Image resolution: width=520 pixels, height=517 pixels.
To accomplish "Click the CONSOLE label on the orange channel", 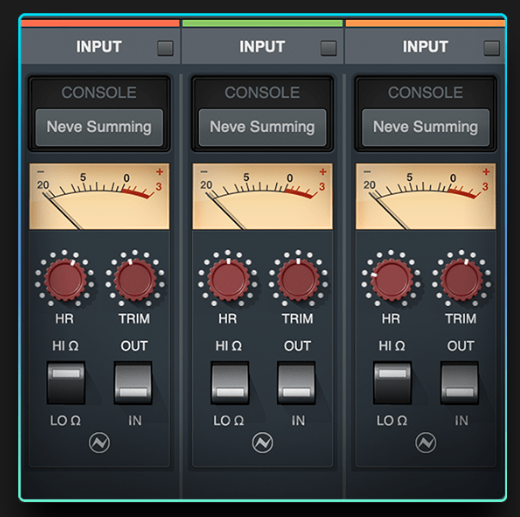I will (x=426, y=92).
